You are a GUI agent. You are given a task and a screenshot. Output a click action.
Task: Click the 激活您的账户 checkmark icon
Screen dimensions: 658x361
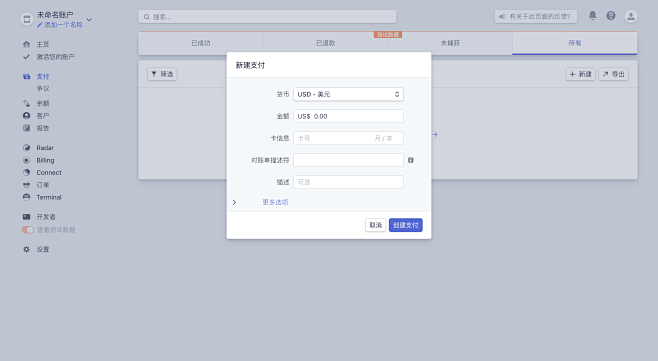point(26,57)
